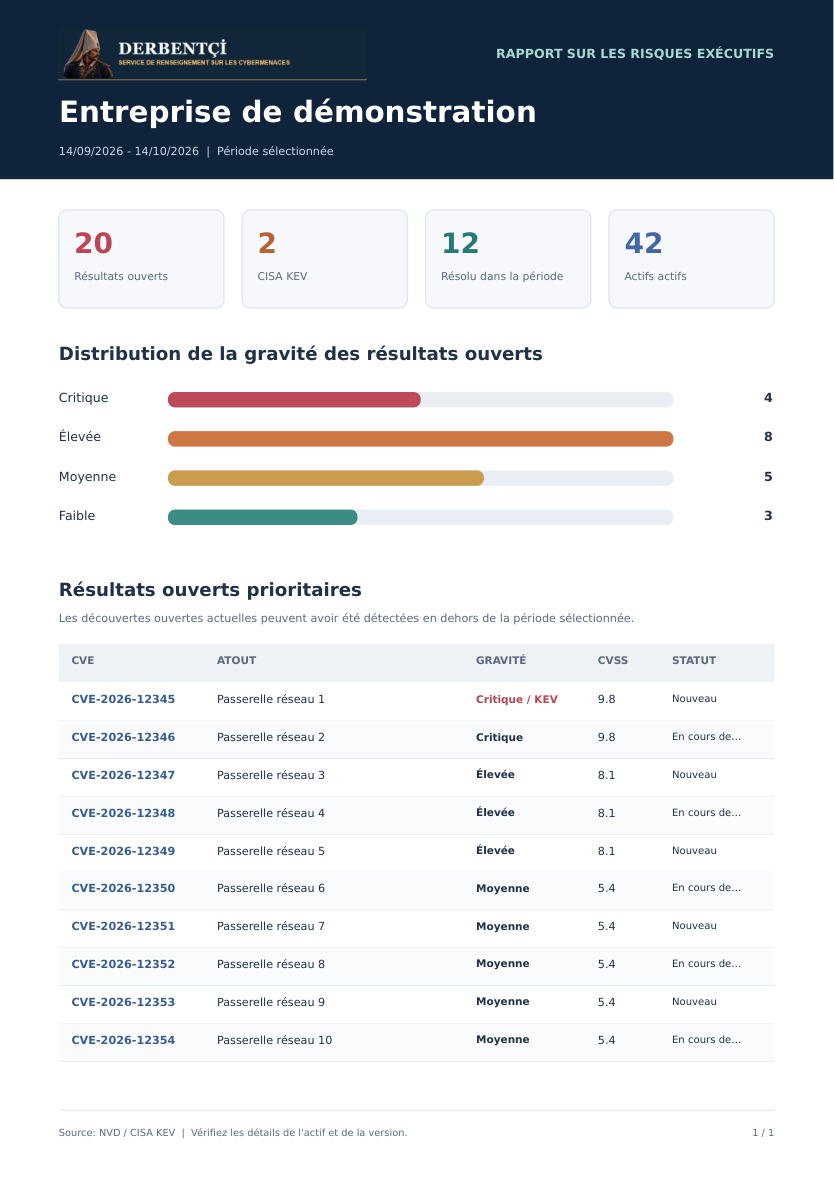
Task: Open the CVE-2026-12346 link
Action: 123,738
